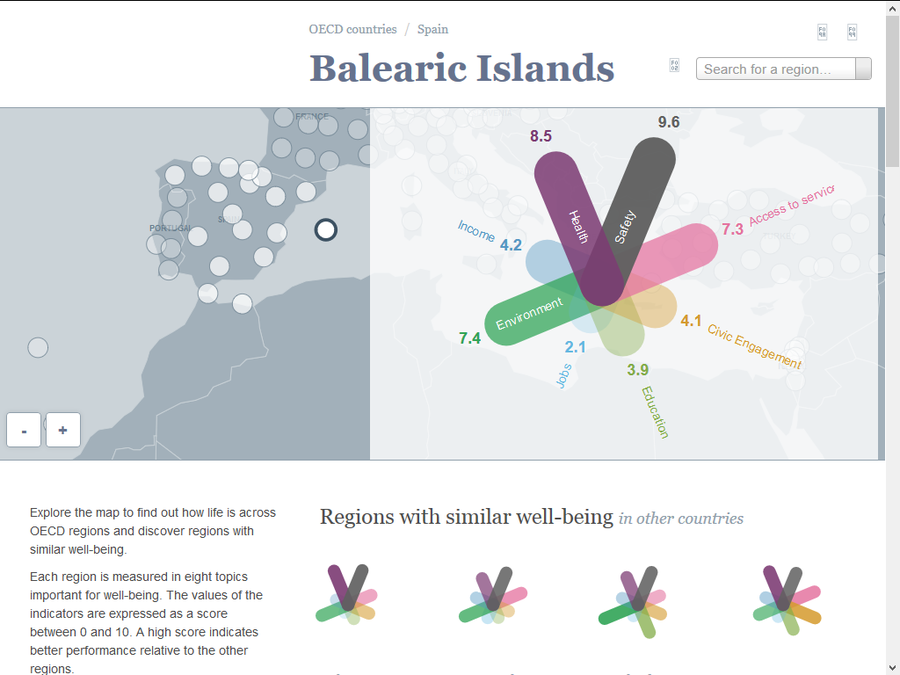Click the small icon left of the search box
The height and width of the screenshot is (675, 900).
(674, 66)
